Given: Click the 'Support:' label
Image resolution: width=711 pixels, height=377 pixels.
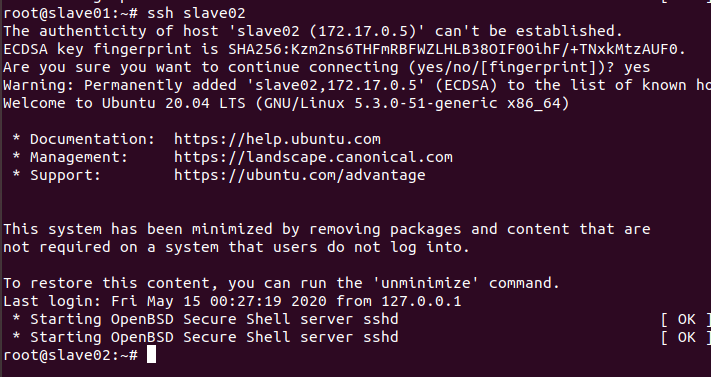Looking at the screenshot, I should [x=65, y=175].
